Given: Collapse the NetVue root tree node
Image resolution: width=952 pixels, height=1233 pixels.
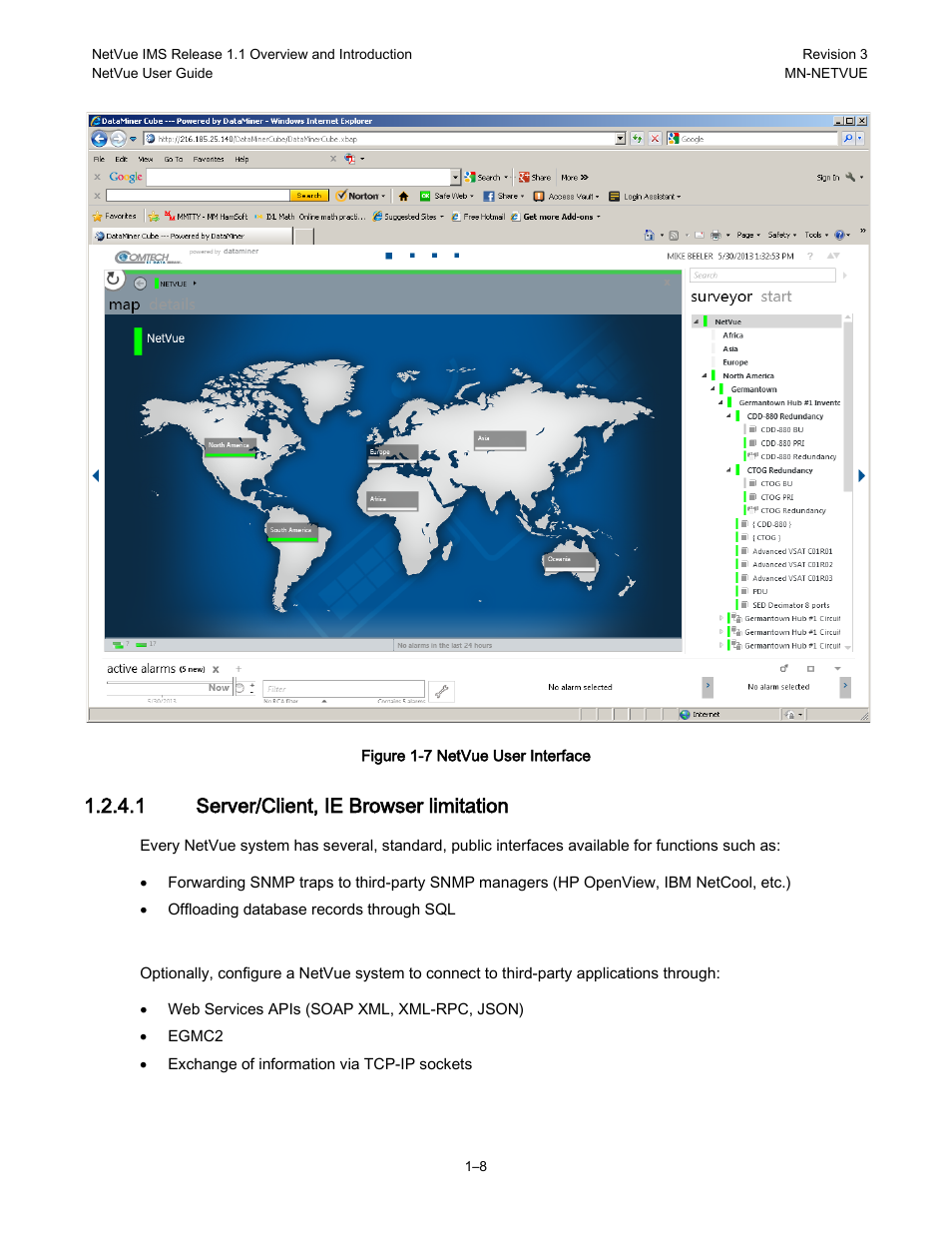Looking at the screenshot, I should tap(697, 322).
